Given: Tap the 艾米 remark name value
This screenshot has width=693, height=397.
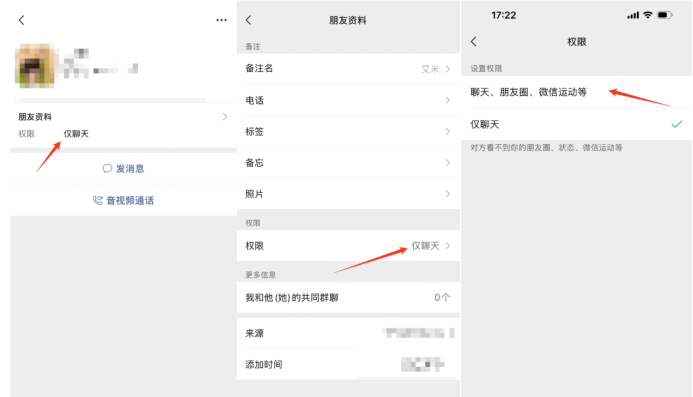Looking at the screenshot, I should click(x=430, y=69).
